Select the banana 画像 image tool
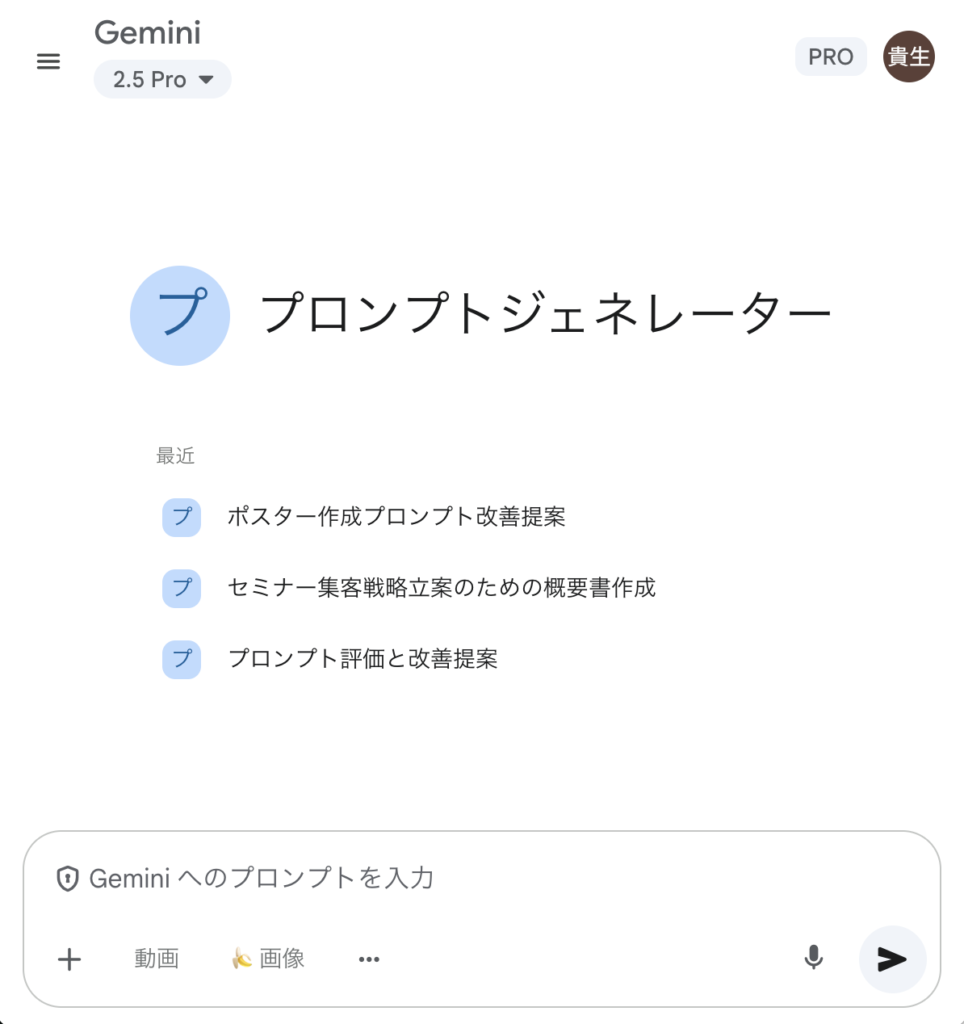 tap(268, 959)
